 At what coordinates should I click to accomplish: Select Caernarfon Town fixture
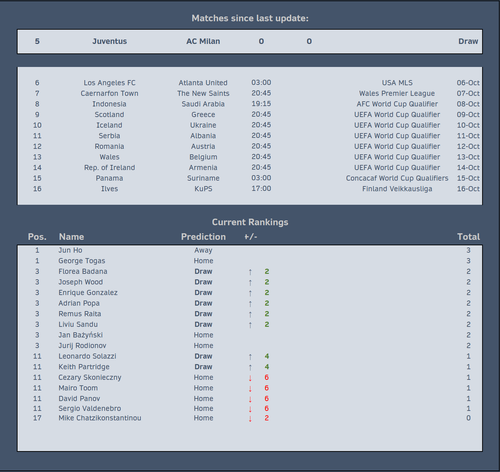click(109, 93)
